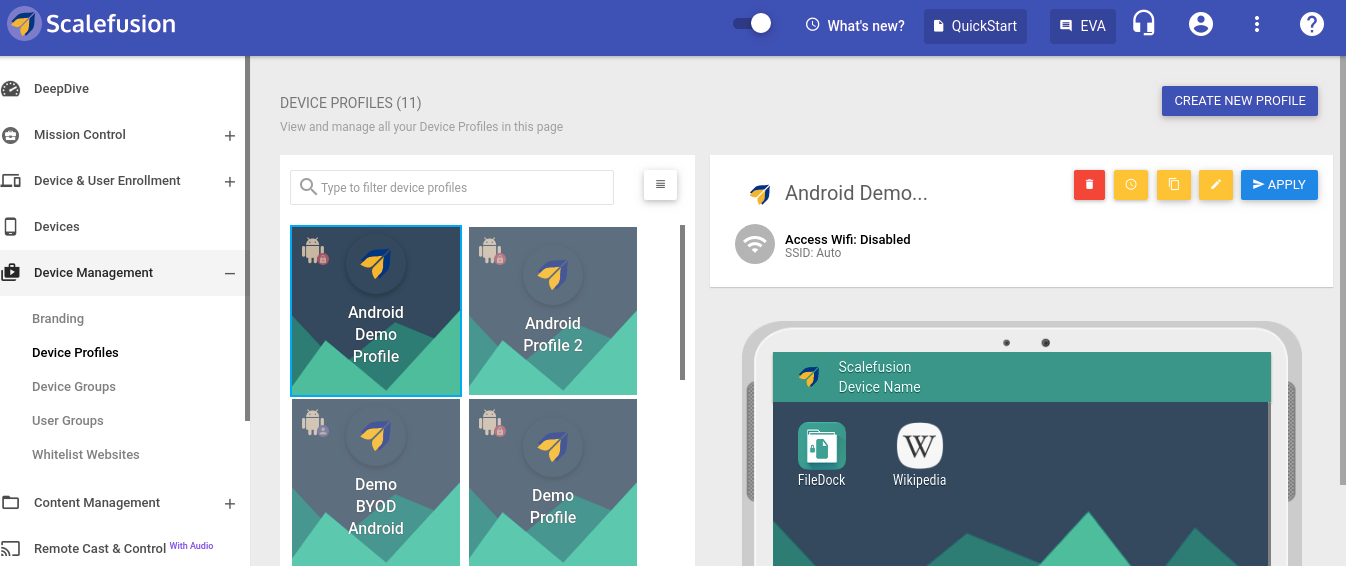This screenshot has width=1346, height=566.
Task: Edit profile with yellow pencil button
Action: 1216,185
